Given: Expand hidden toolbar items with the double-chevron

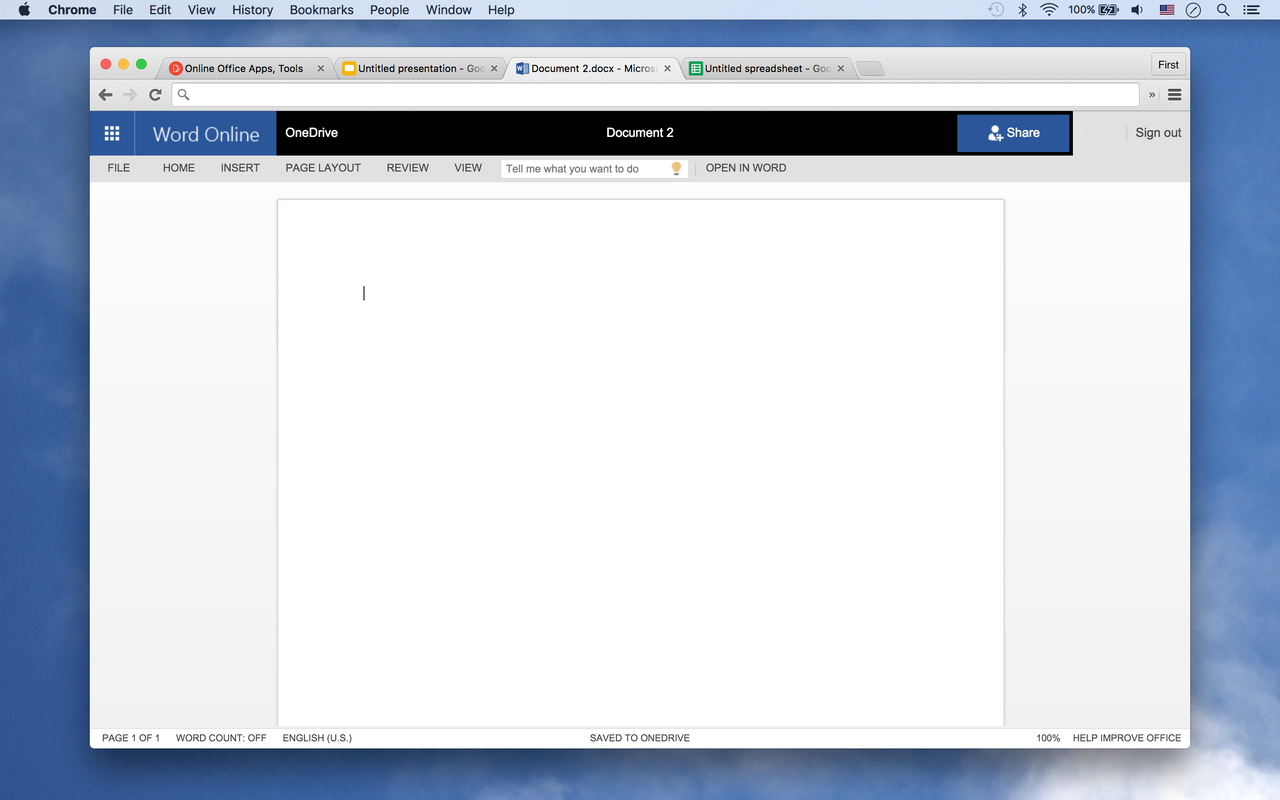Looking at the screenshot, I should [1151, 95].
